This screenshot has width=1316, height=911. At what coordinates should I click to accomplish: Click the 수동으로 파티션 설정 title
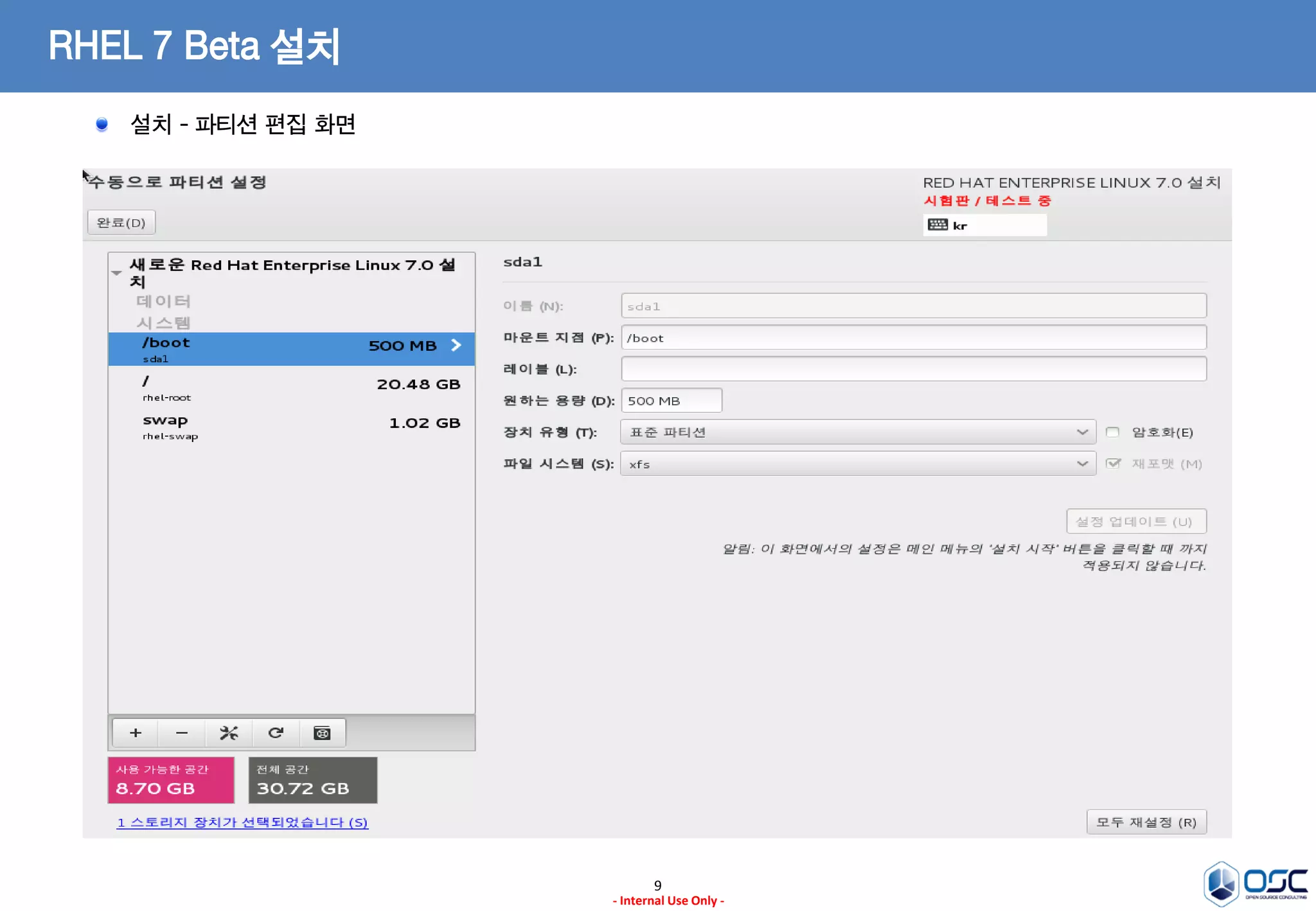point(177,182)
